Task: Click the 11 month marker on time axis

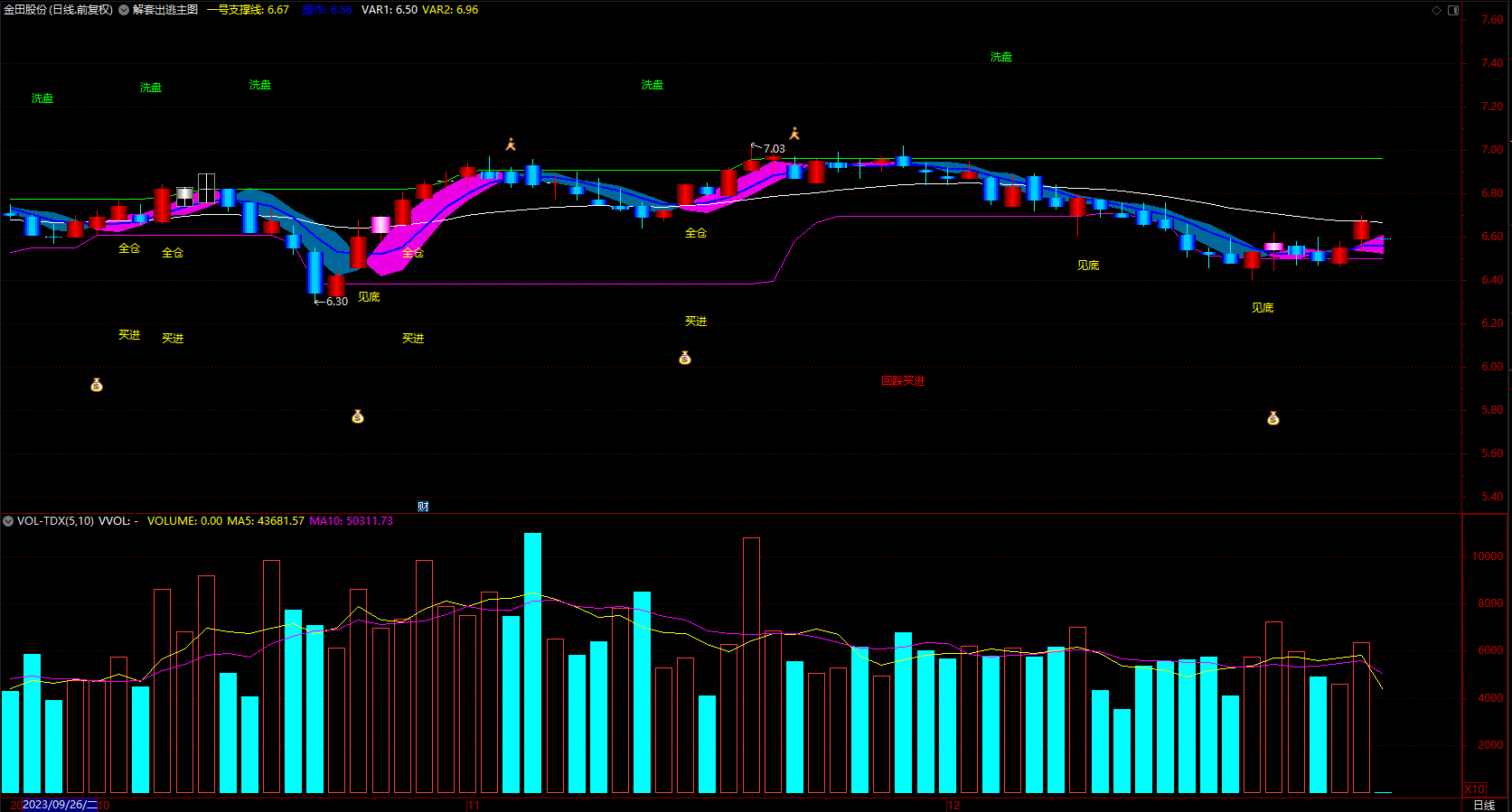Action: tap(474, 806)
